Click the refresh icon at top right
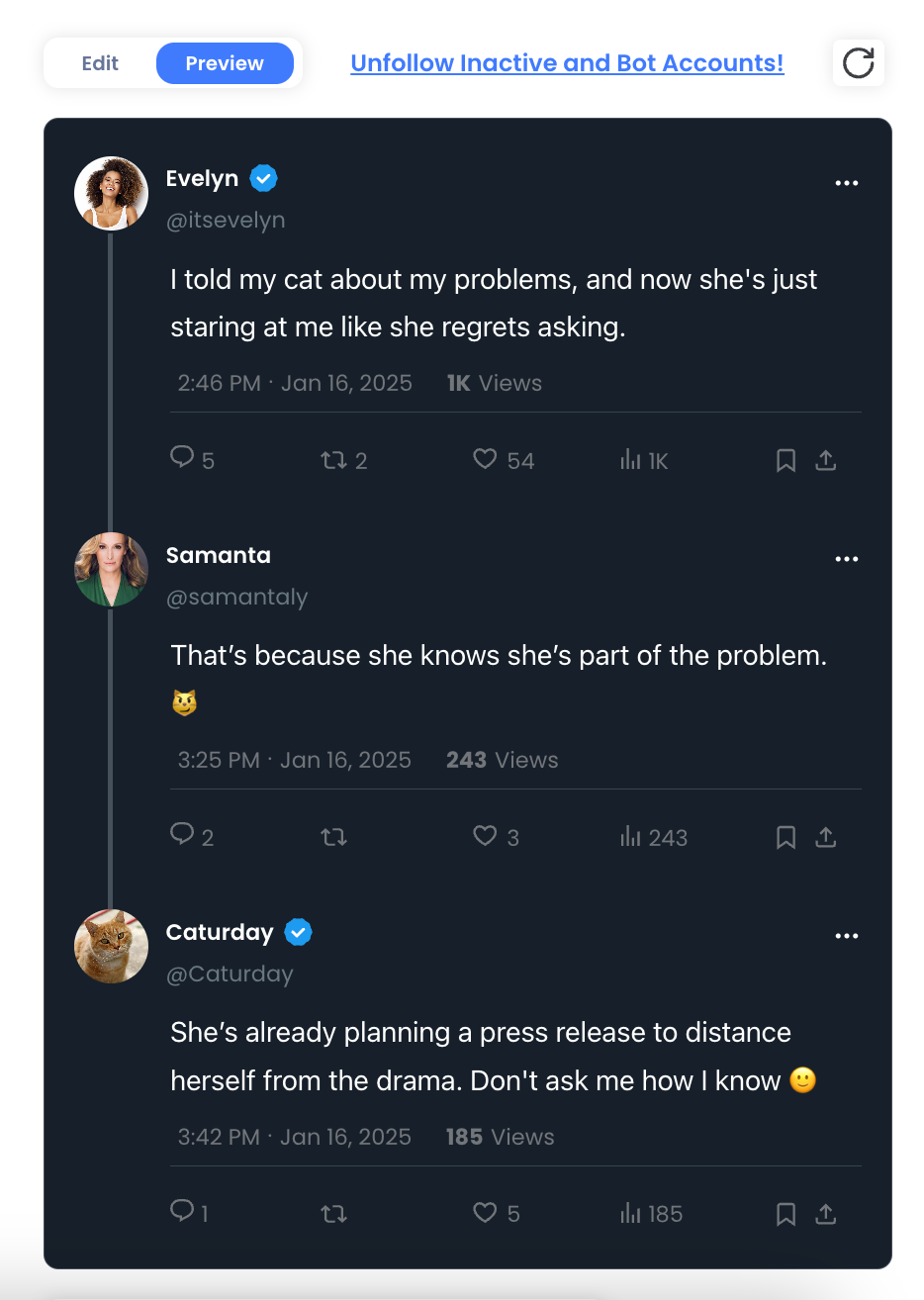The height and width of the screenshot is (1300, 924). 858,63
